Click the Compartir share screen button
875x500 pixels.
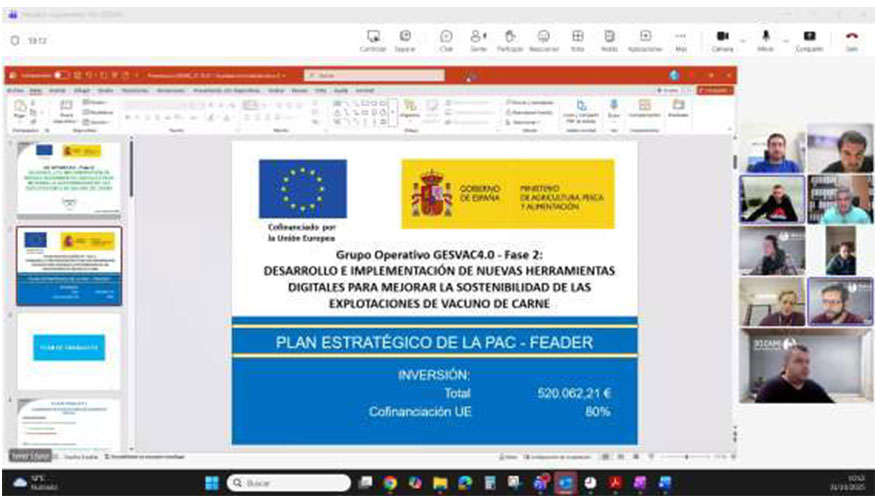coord(809,41)
